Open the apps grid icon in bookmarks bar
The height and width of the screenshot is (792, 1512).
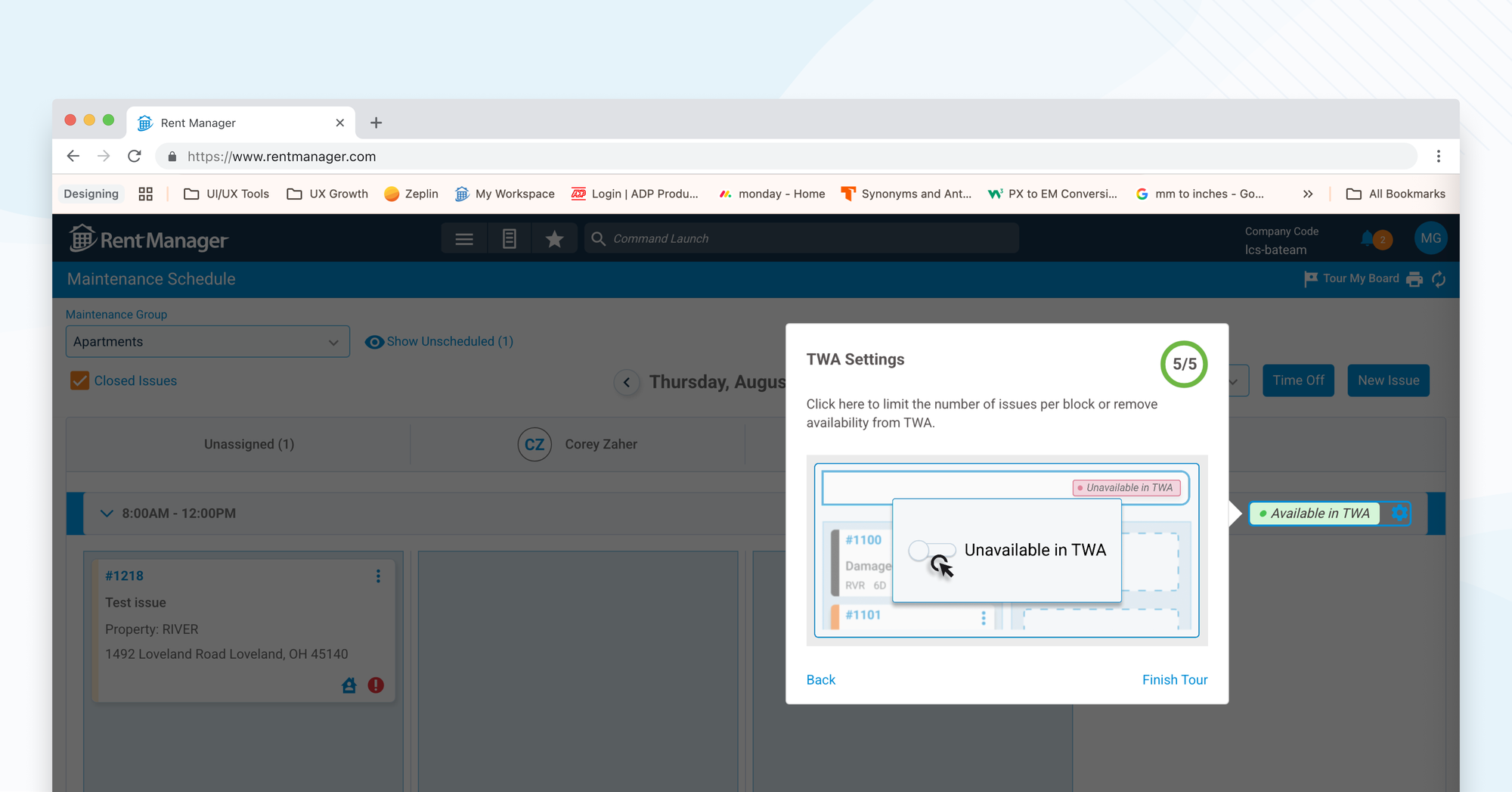click(x=146, y=194)
